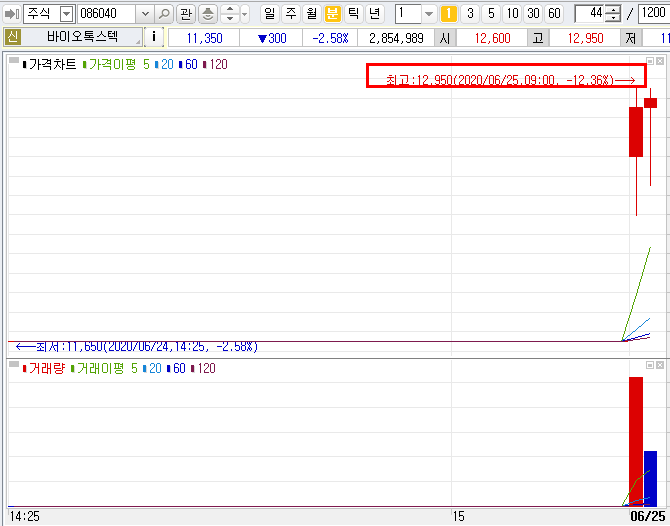Switch chart to weekly 주 period

point(291,14)
